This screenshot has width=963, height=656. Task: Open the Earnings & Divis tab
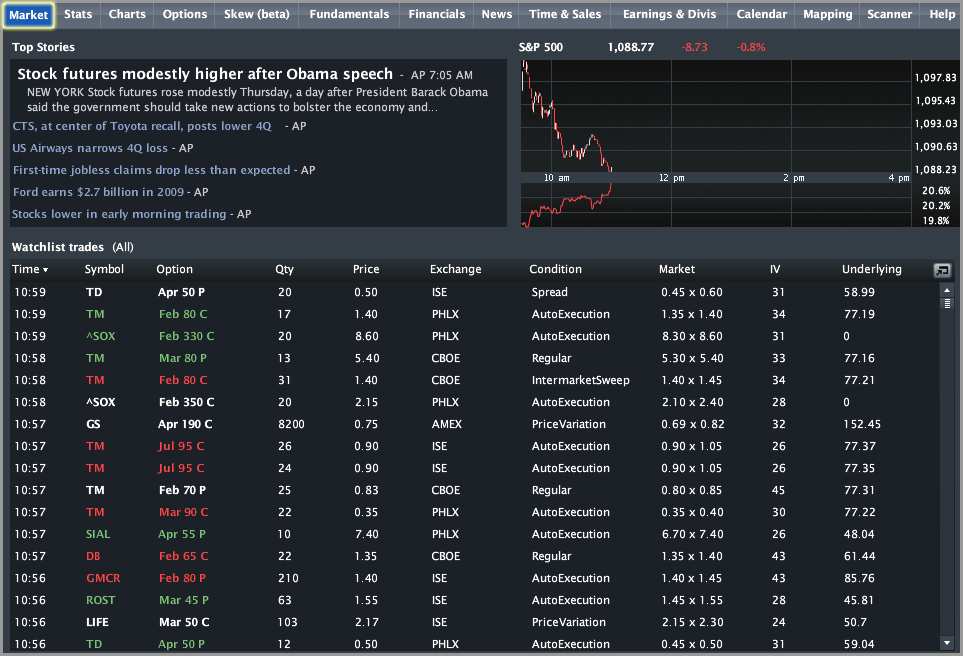click(669, 14)
